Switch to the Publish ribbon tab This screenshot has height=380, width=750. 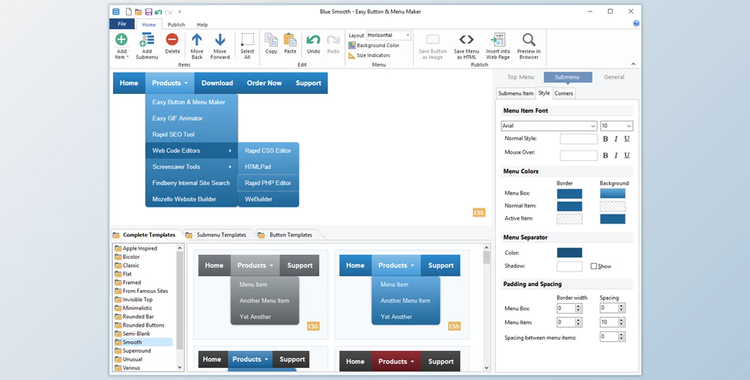pos(176,24)
